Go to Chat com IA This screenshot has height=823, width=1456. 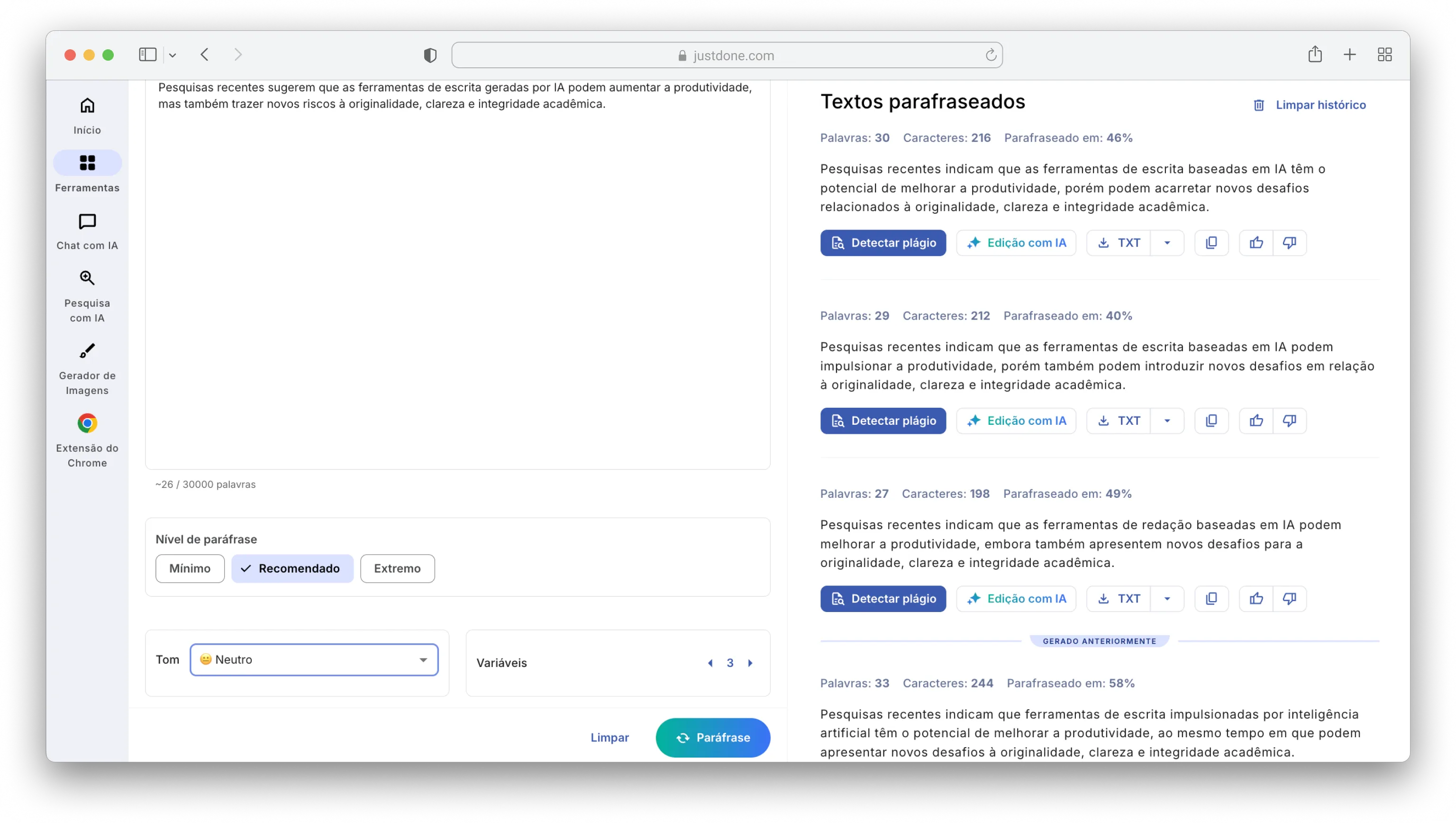(87, 231)
